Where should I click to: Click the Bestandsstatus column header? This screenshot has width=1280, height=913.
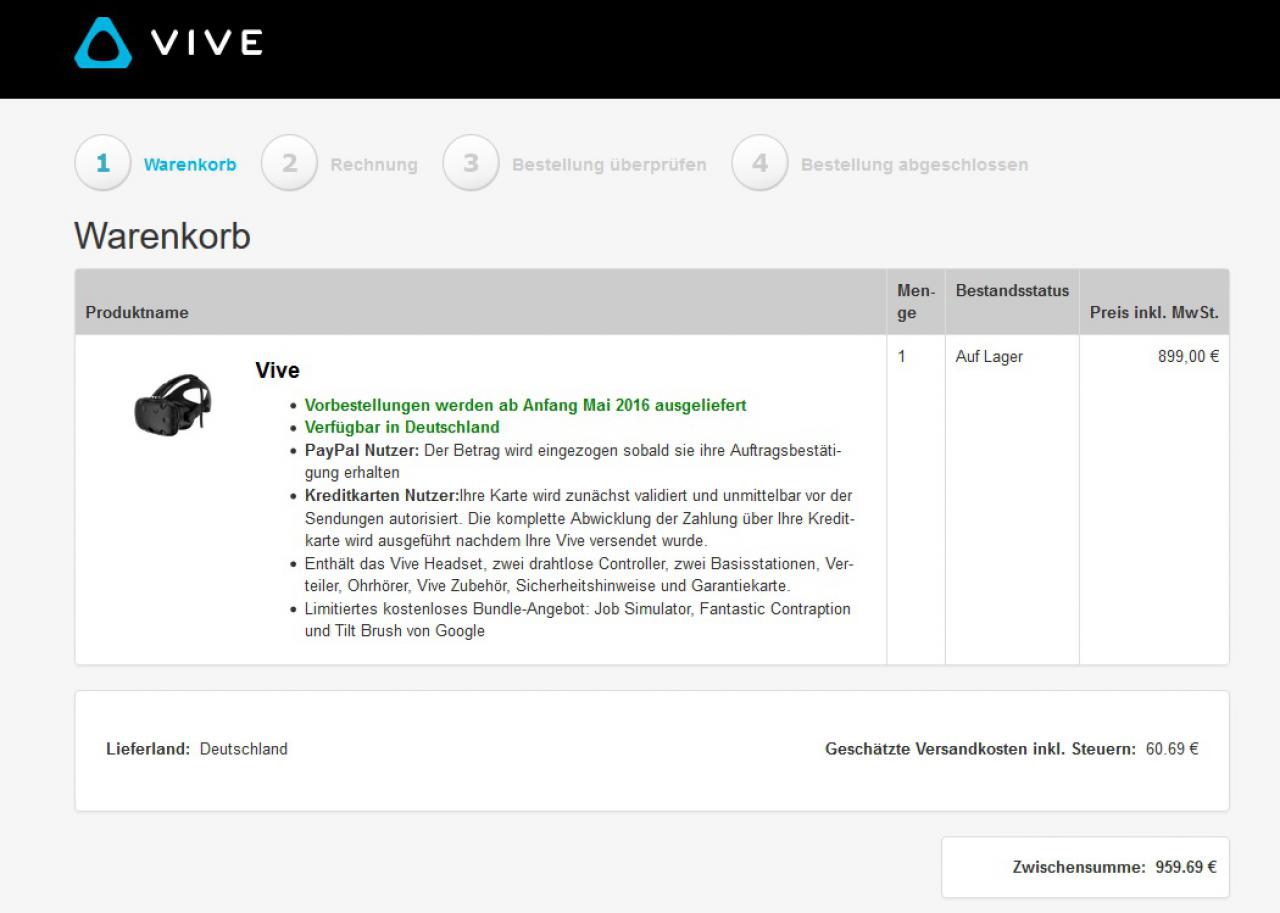point(1012,291)
